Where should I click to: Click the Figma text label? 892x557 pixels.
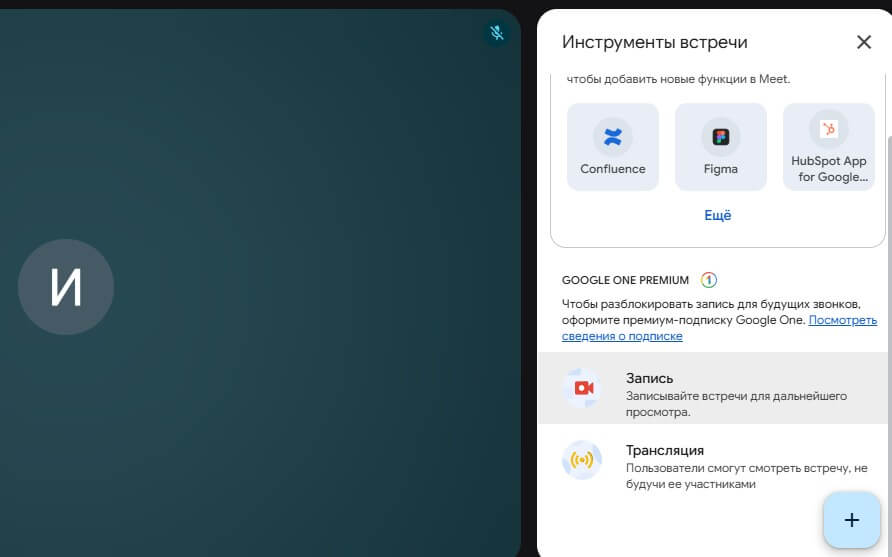720,169
